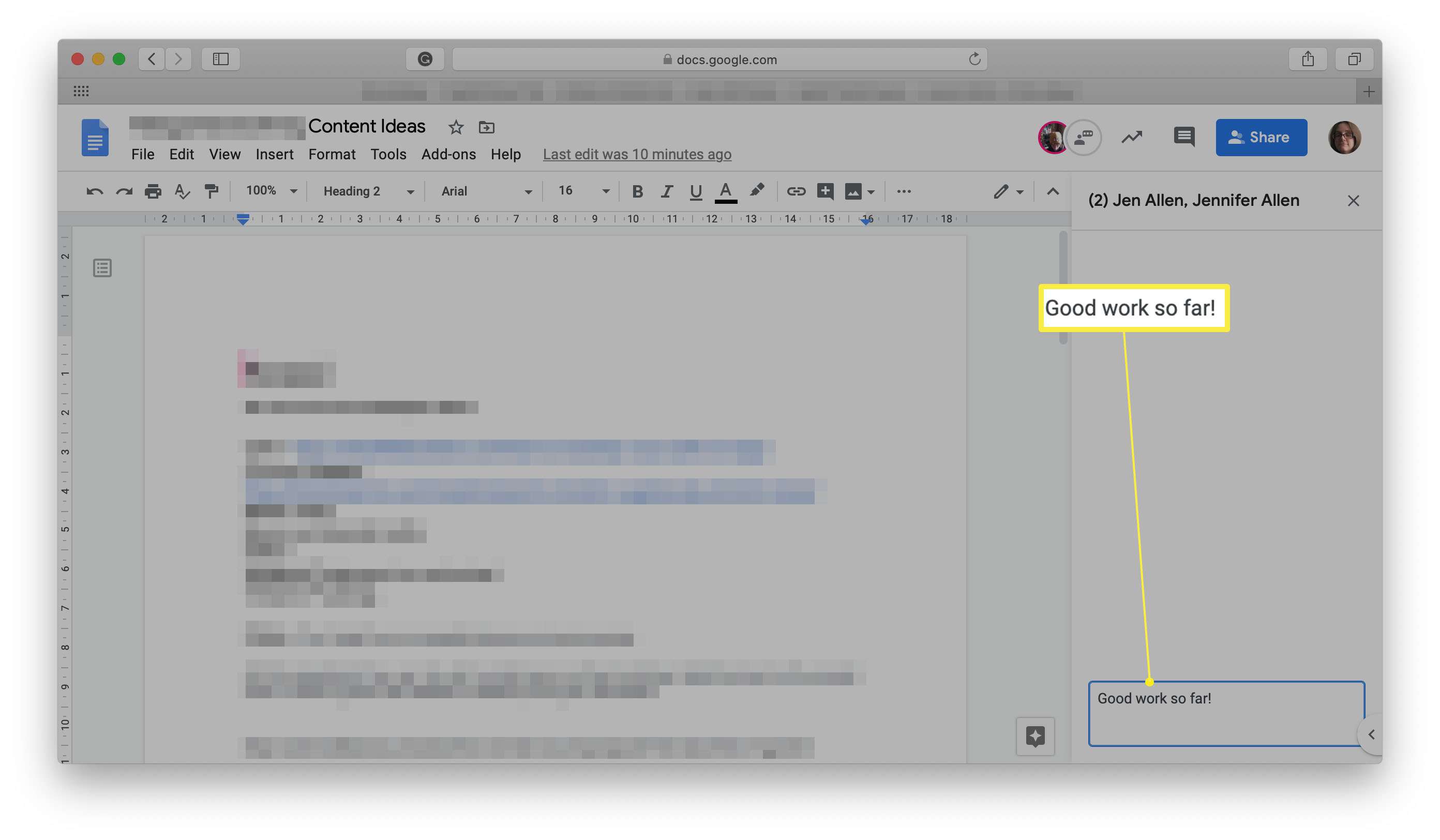Click the Underline formatting icon
This screenshot has height=840, width=1440.
coord(694,191)
